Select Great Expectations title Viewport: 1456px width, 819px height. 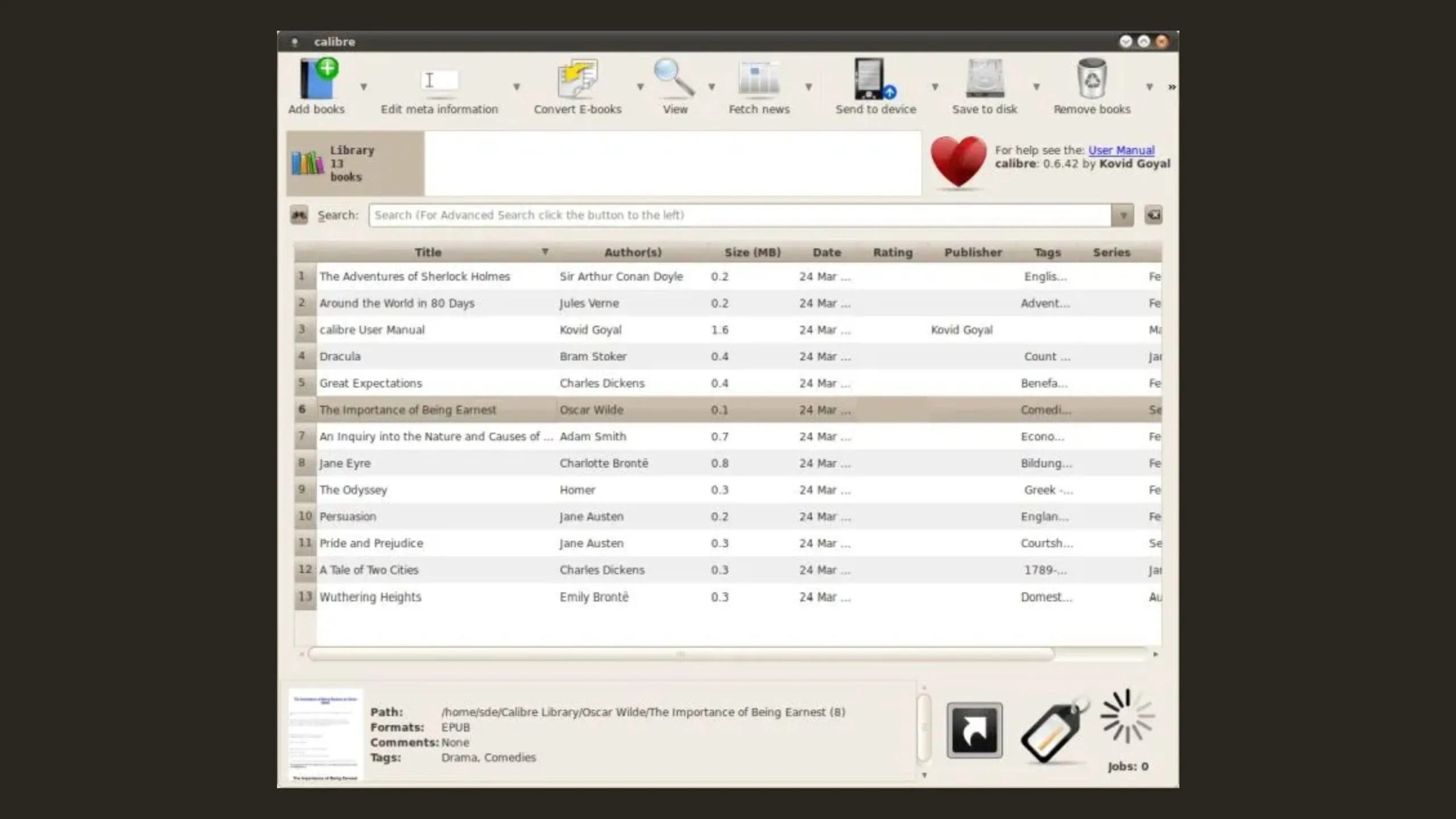tap(370, 383)
